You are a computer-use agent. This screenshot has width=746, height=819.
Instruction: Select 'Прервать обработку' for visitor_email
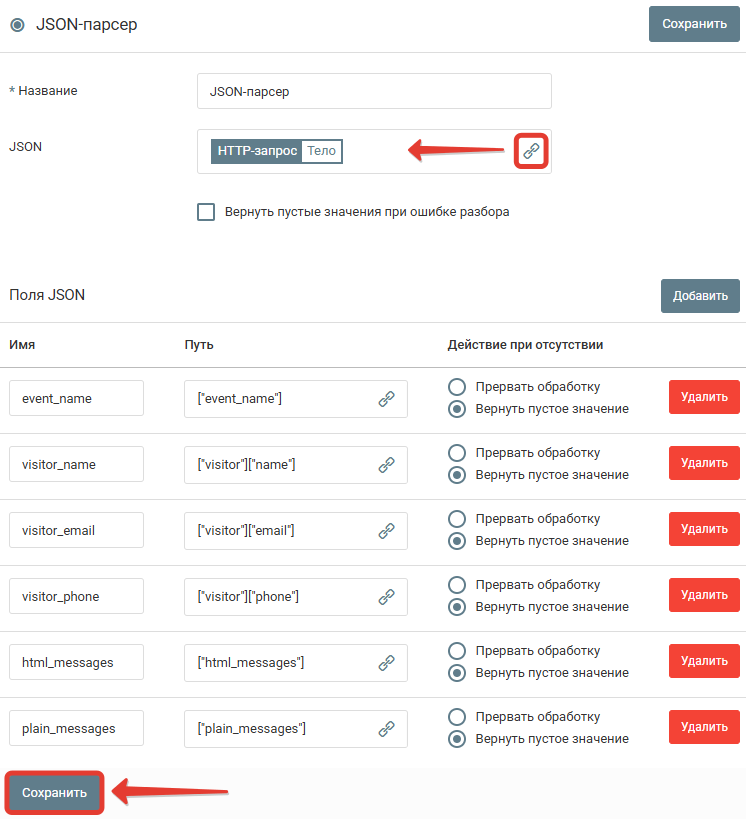click(x=457, y=519)
